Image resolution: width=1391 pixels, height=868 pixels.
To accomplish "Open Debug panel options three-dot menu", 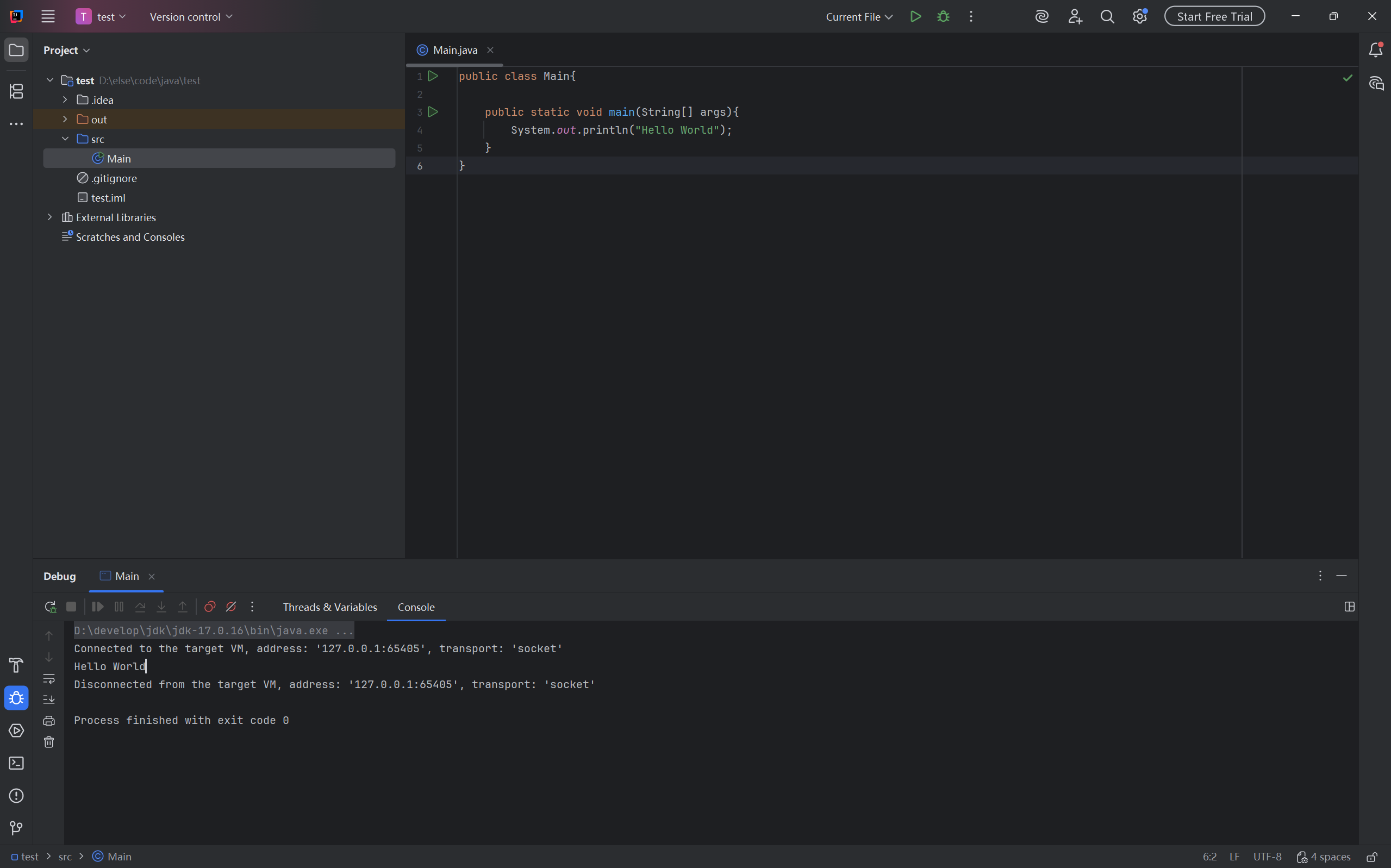I will [x=1320, y=576].
